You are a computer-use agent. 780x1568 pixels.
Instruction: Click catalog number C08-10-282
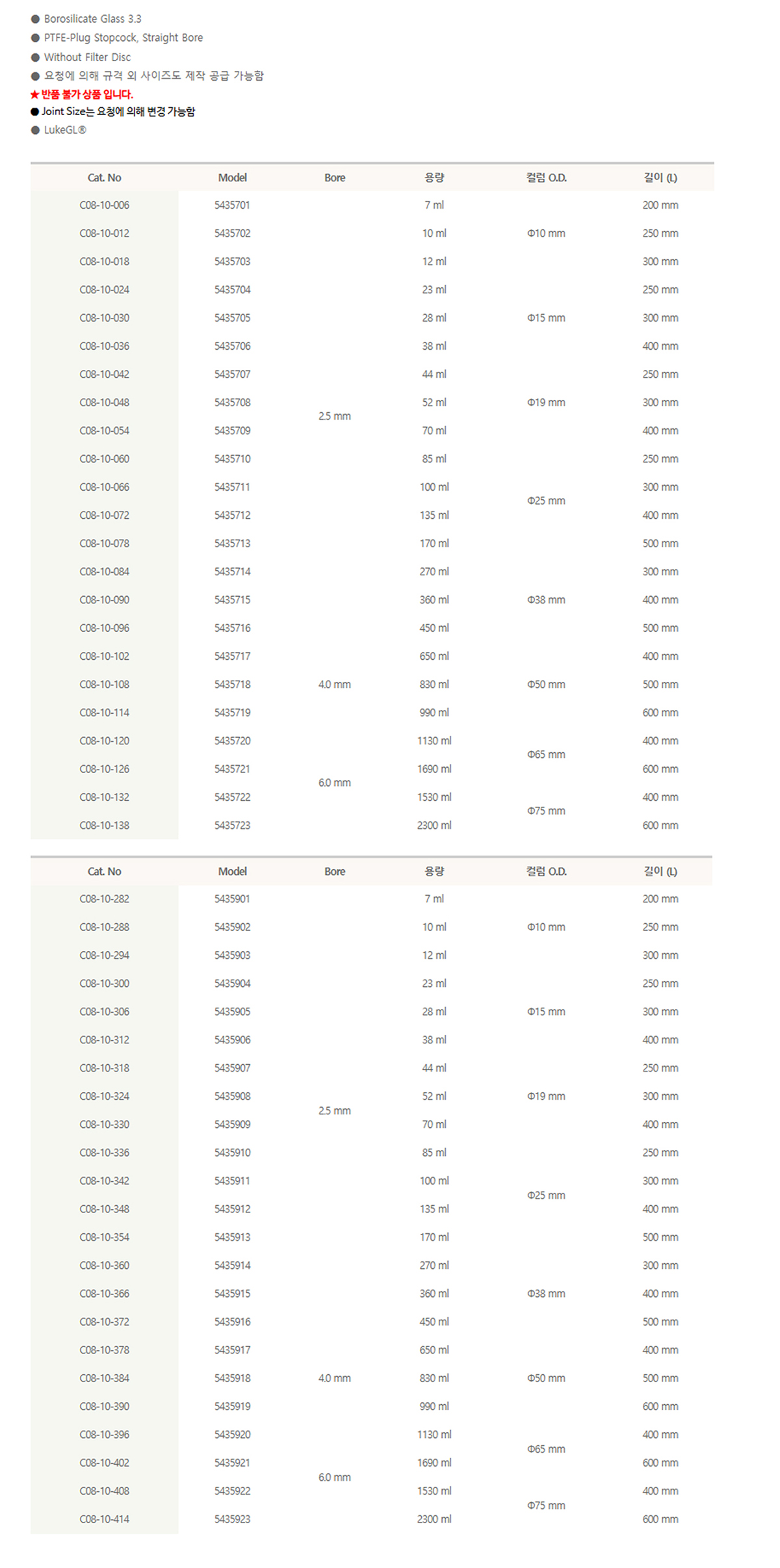point(104,899)
